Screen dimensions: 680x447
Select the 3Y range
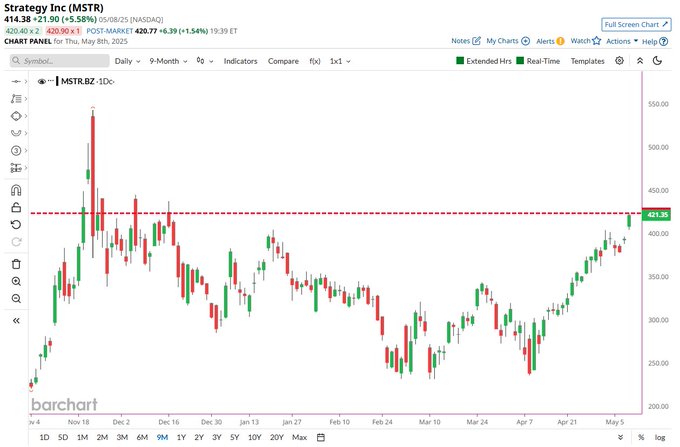(x=217, y=437)
